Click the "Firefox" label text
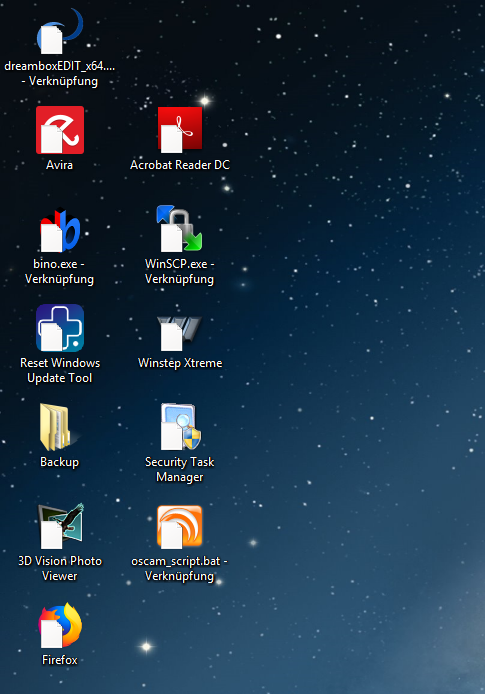Image resolution: width=485 pixels, height=694 pixels. tap(60, 660)
